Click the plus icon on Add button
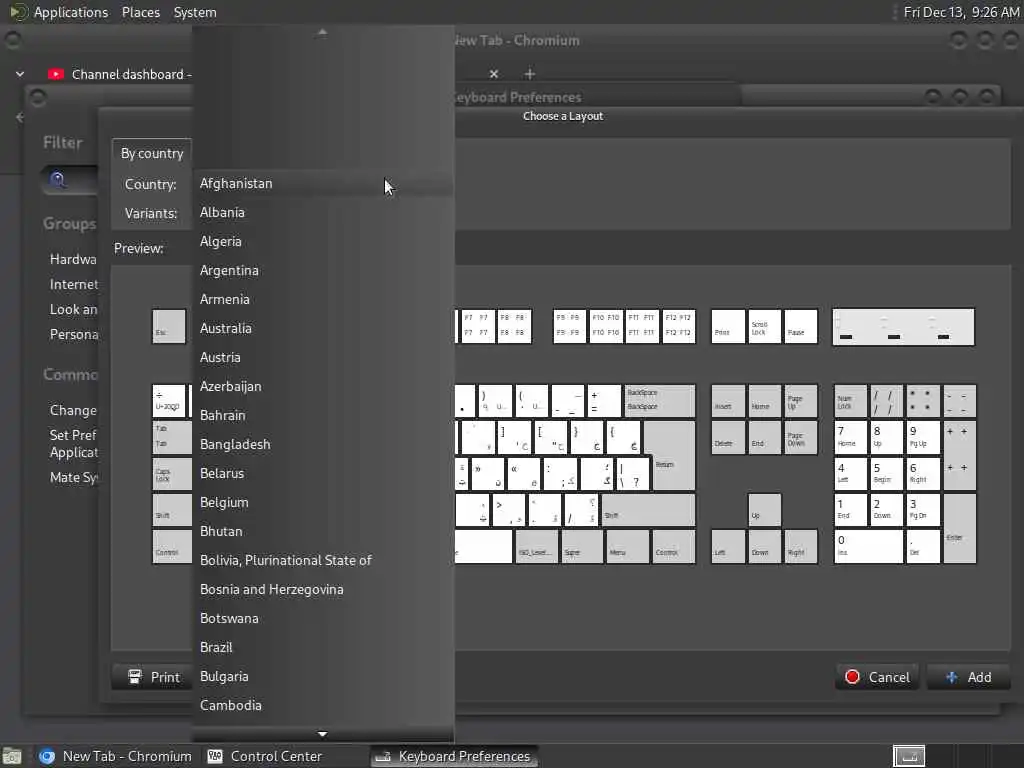 coord(952,677)
